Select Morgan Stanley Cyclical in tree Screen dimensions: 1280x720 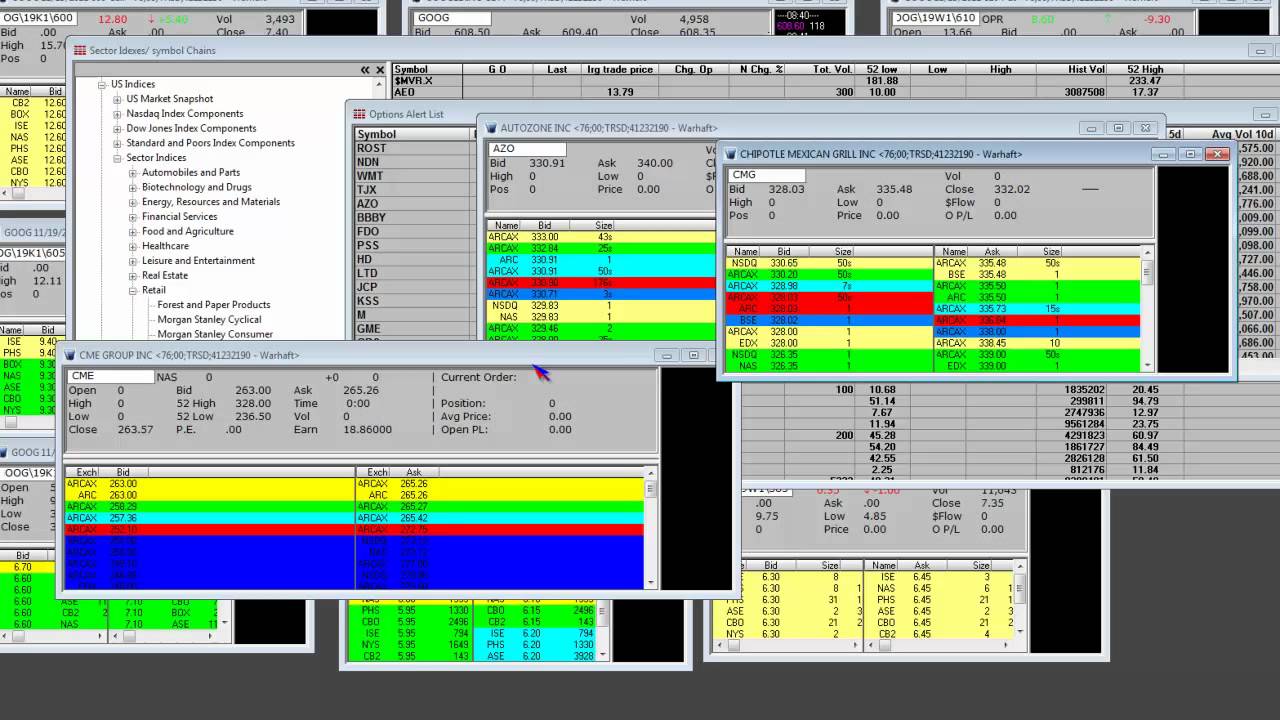[208, 320]
